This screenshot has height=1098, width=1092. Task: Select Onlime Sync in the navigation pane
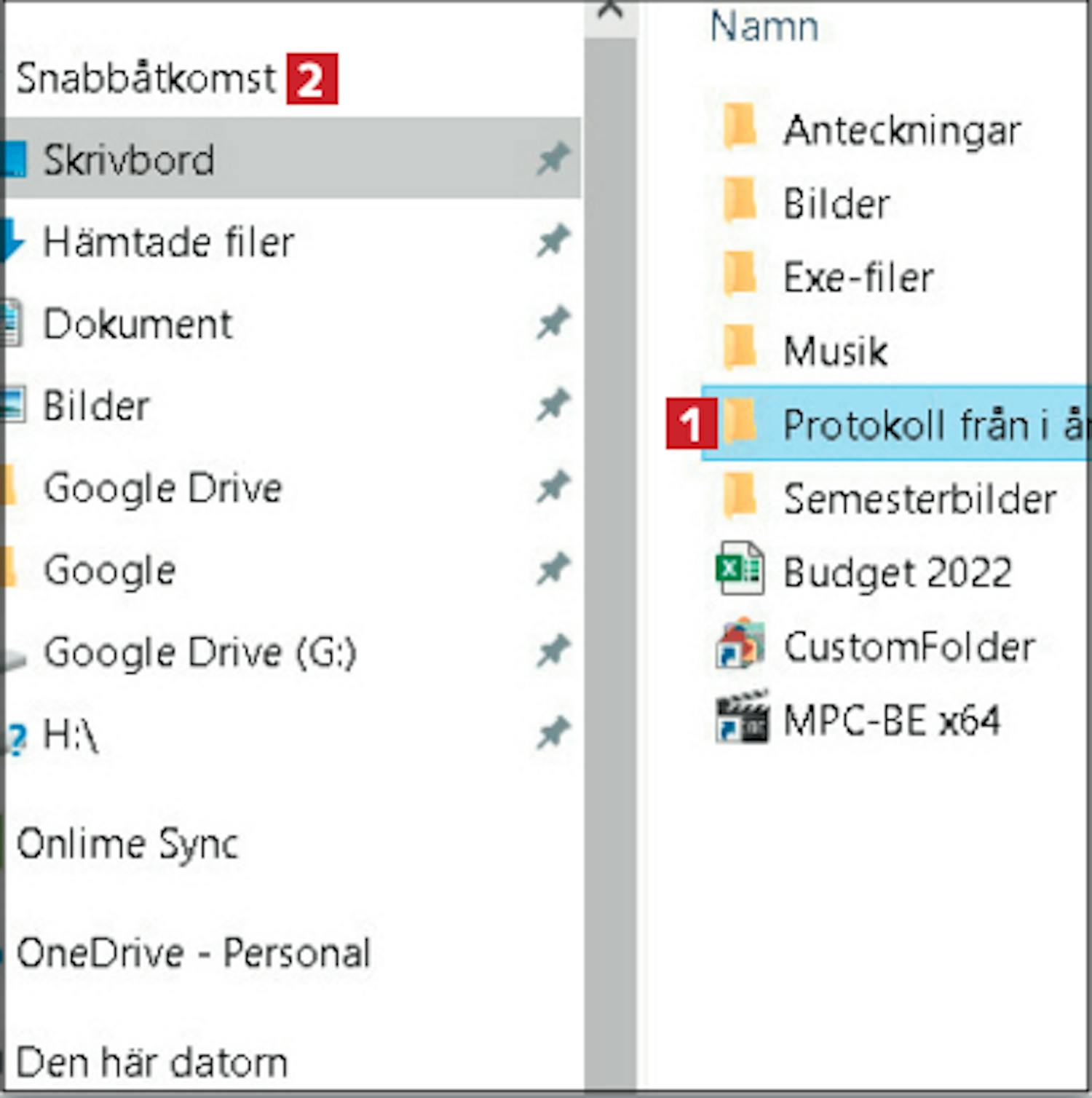coord(127,845)
